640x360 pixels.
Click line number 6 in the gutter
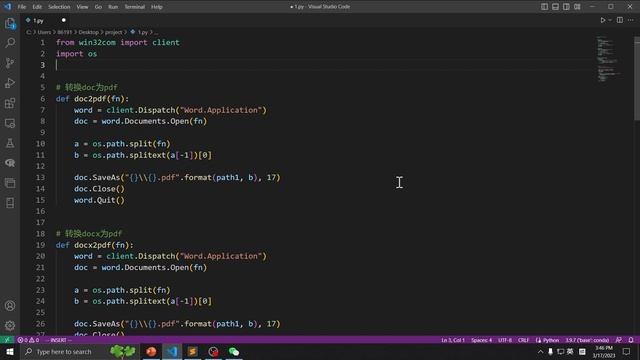[x=43, y=99]
